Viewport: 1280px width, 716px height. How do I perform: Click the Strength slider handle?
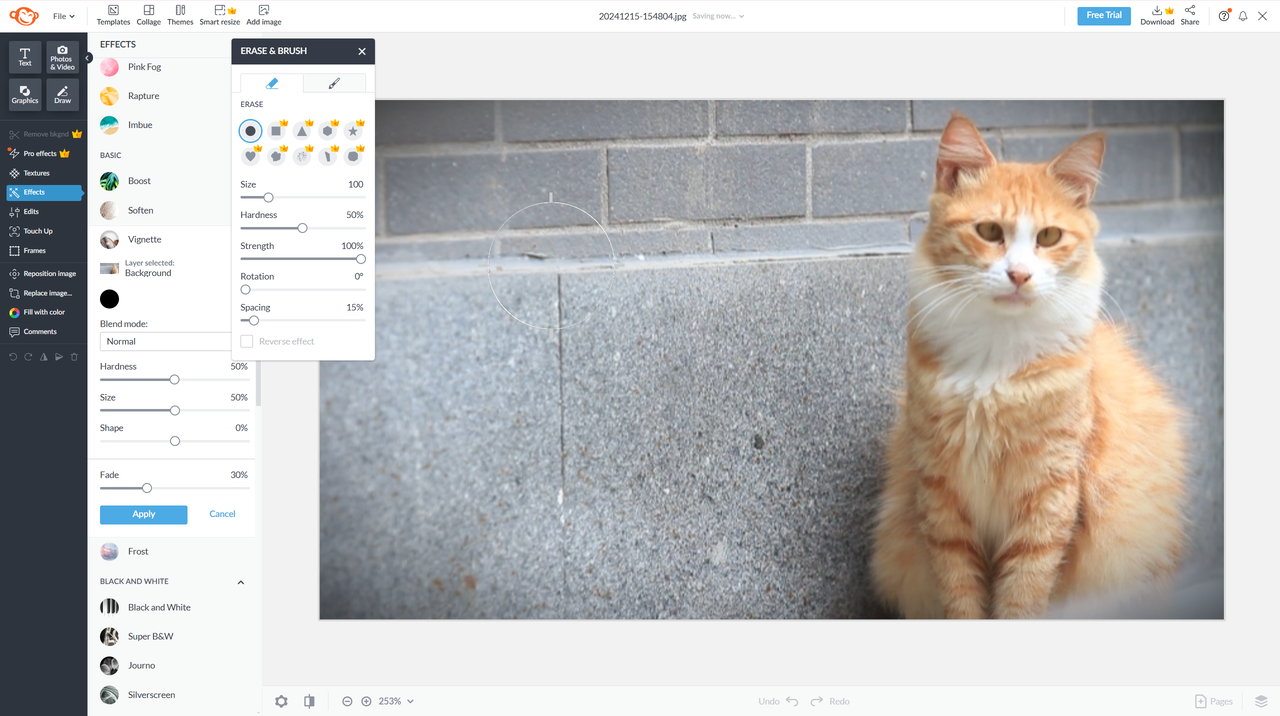(361, 259)
